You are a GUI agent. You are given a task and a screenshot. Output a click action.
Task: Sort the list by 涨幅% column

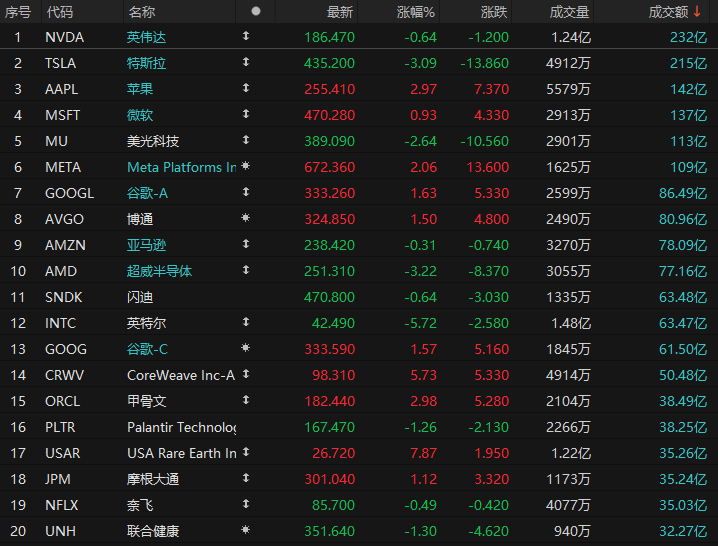pyautogui.click(x=415, y=11)
